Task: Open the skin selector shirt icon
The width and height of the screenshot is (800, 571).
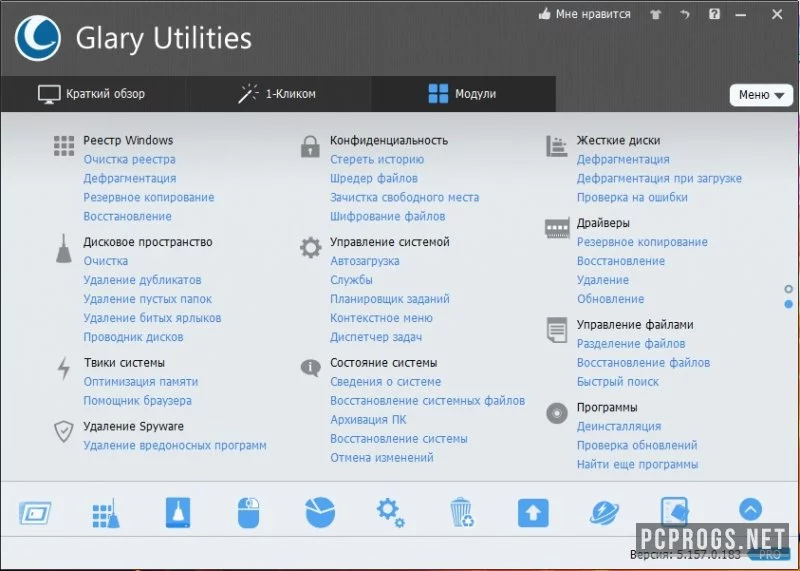Action: pos(656,15)
